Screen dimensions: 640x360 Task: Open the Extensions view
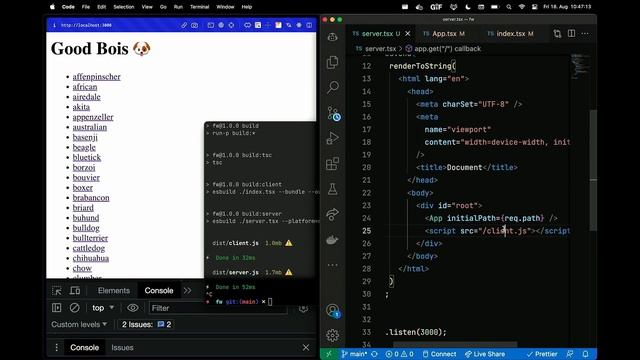pos(333,163)
